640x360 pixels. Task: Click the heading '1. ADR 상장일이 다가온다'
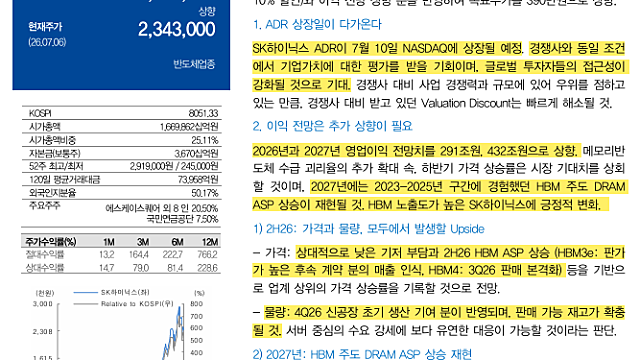coord(317,24)
